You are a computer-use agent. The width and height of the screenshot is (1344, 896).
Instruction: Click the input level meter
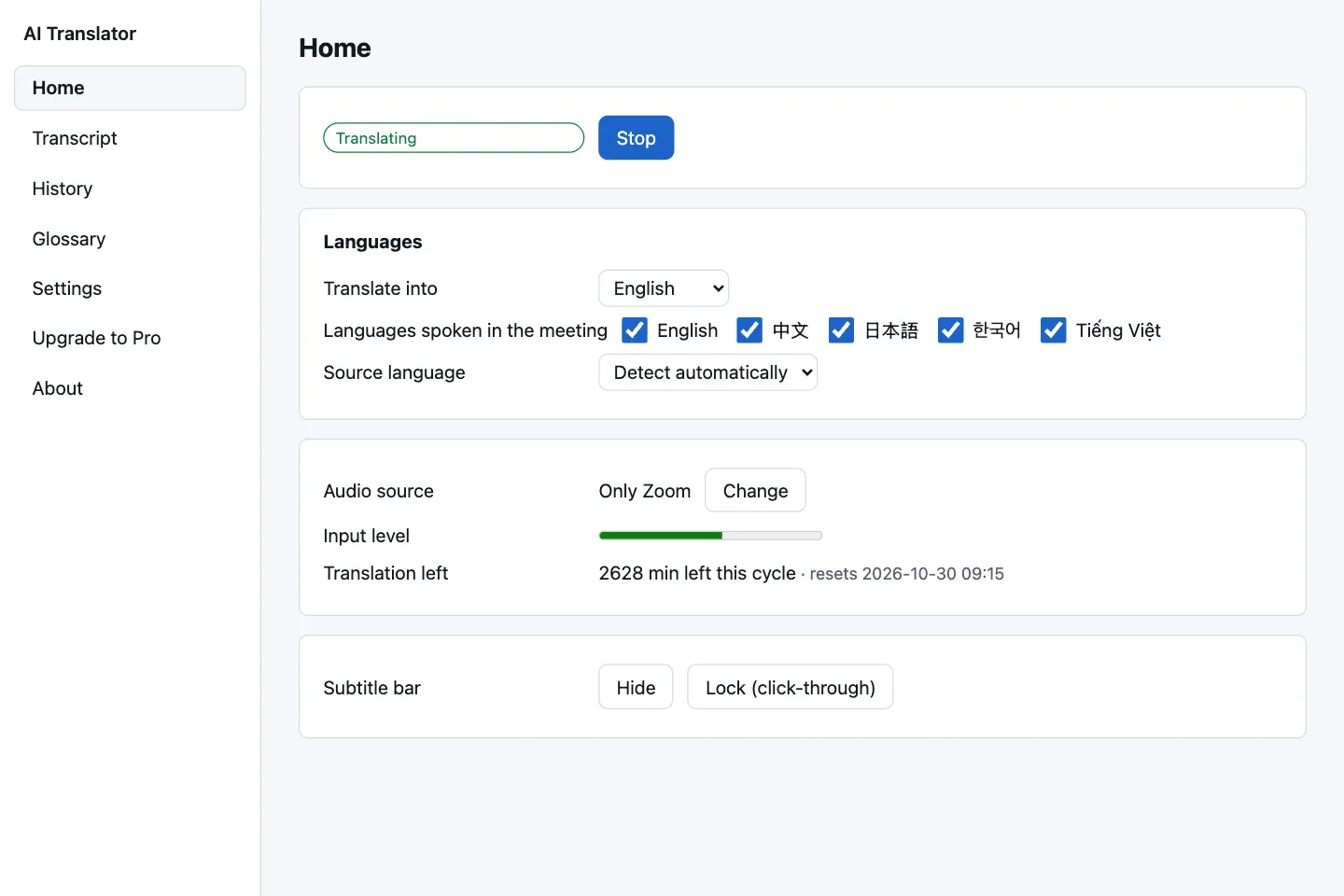[x=710, y=536]
